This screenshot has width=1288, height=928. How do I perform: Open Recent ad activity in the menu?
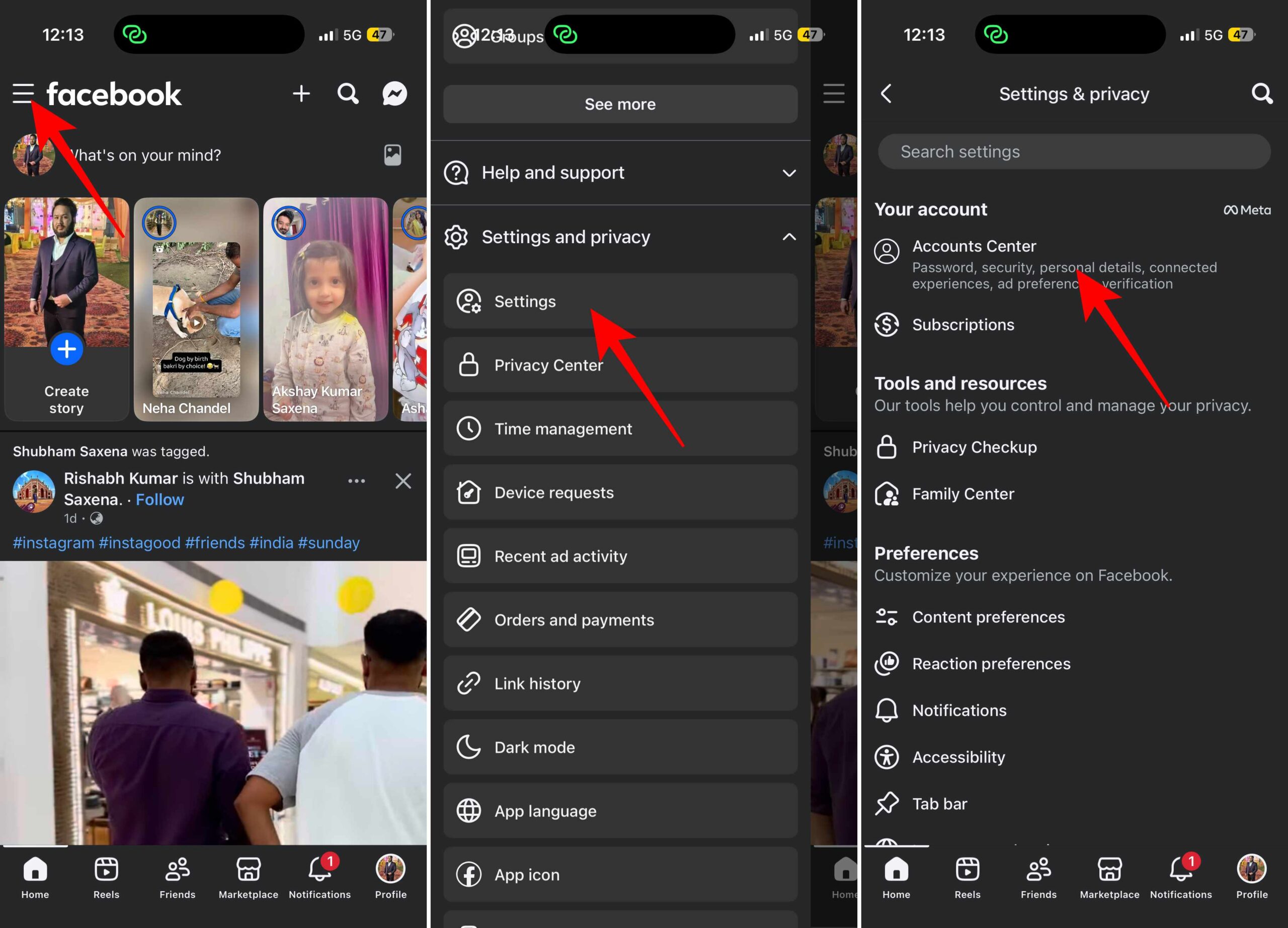click(620, 556)
